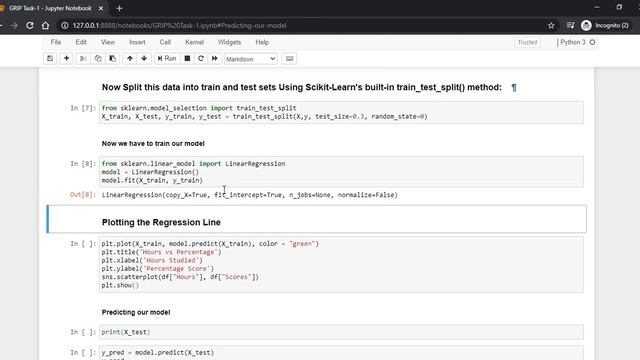The width and height of the screenshot is (640, 360).
Task: Select the y_pred model.predict code cell
Action: (x=341, y=353)
